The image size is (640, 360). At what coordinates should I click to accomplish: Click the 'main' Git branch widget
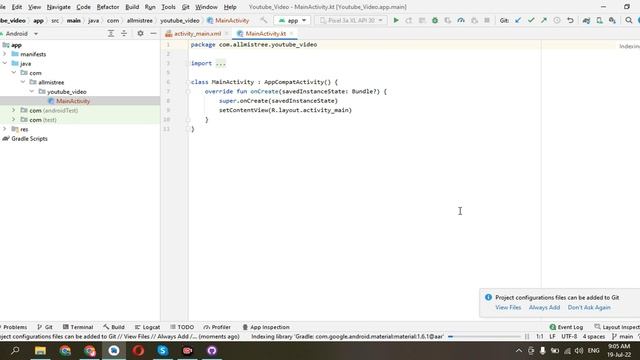click(622, 336)
